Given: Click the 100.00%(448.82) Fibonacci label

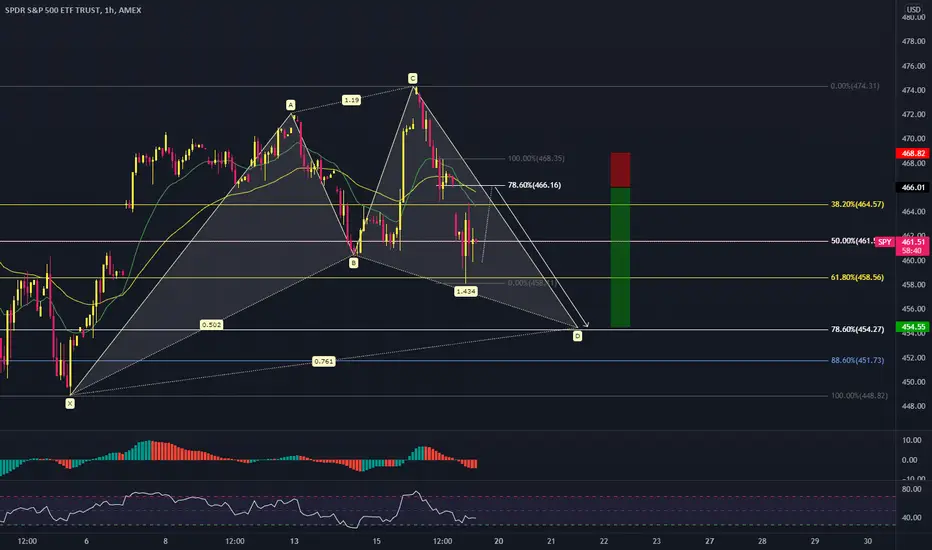Looking at the screenshot, I should click(859, 396).
